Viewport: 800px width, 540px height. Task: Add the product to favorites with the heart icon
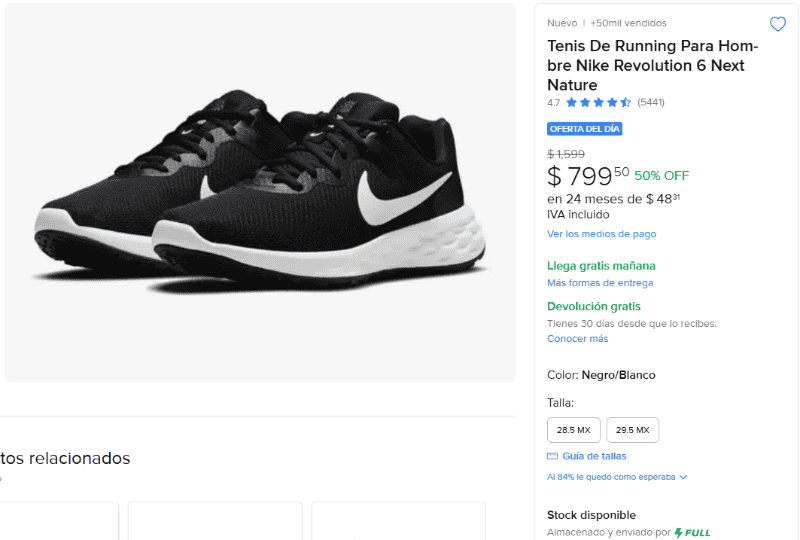point(777,24)
